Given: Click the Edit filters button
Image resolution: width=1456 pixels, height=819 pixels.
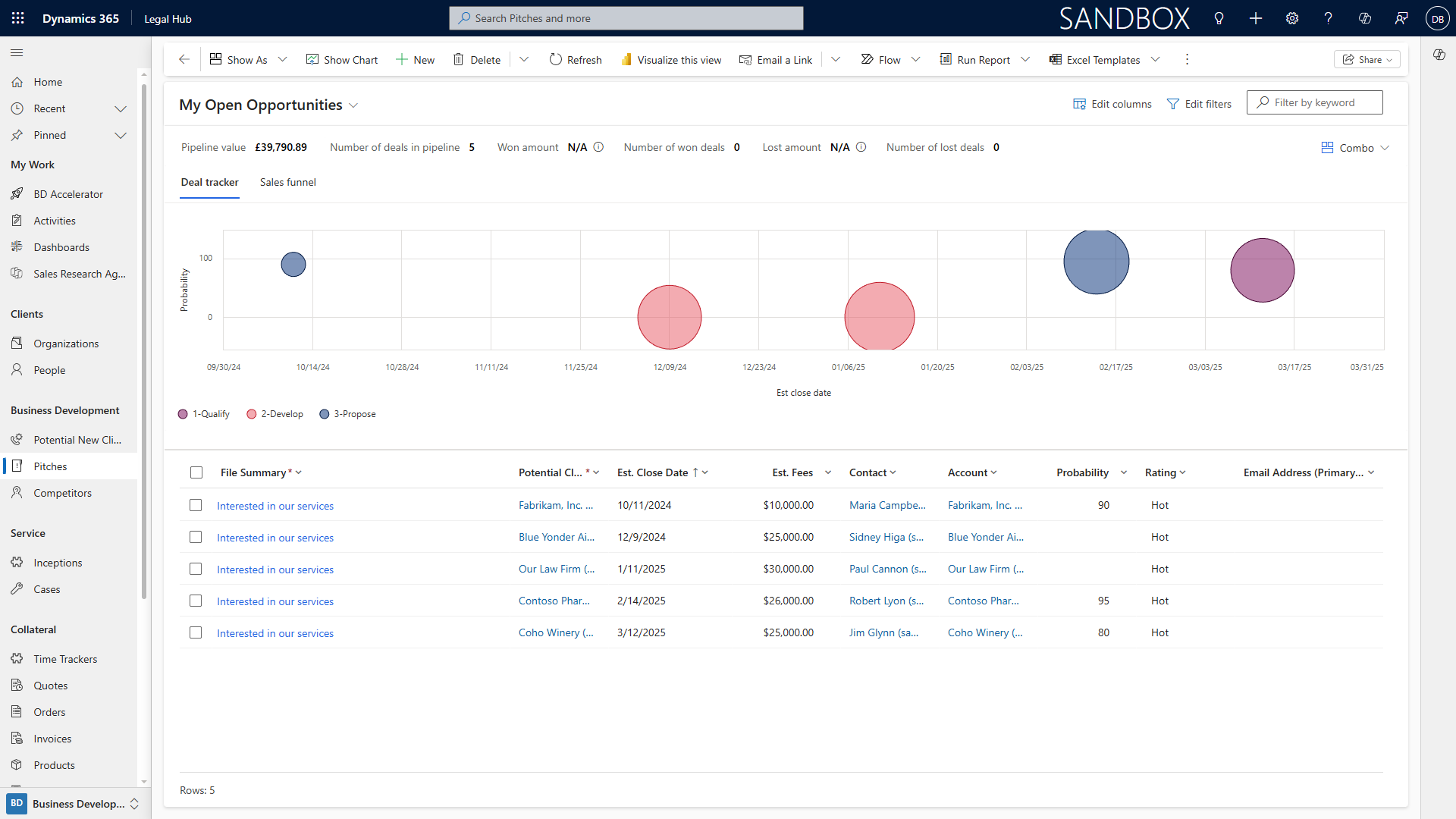Looking at the screenshot, I should 1199,104.
